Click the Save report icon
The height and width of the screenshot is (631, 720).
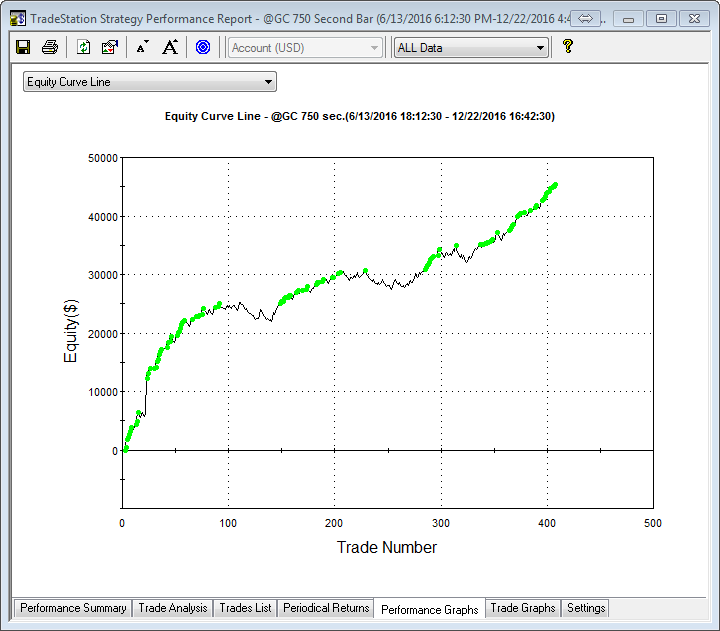[23, 47]
